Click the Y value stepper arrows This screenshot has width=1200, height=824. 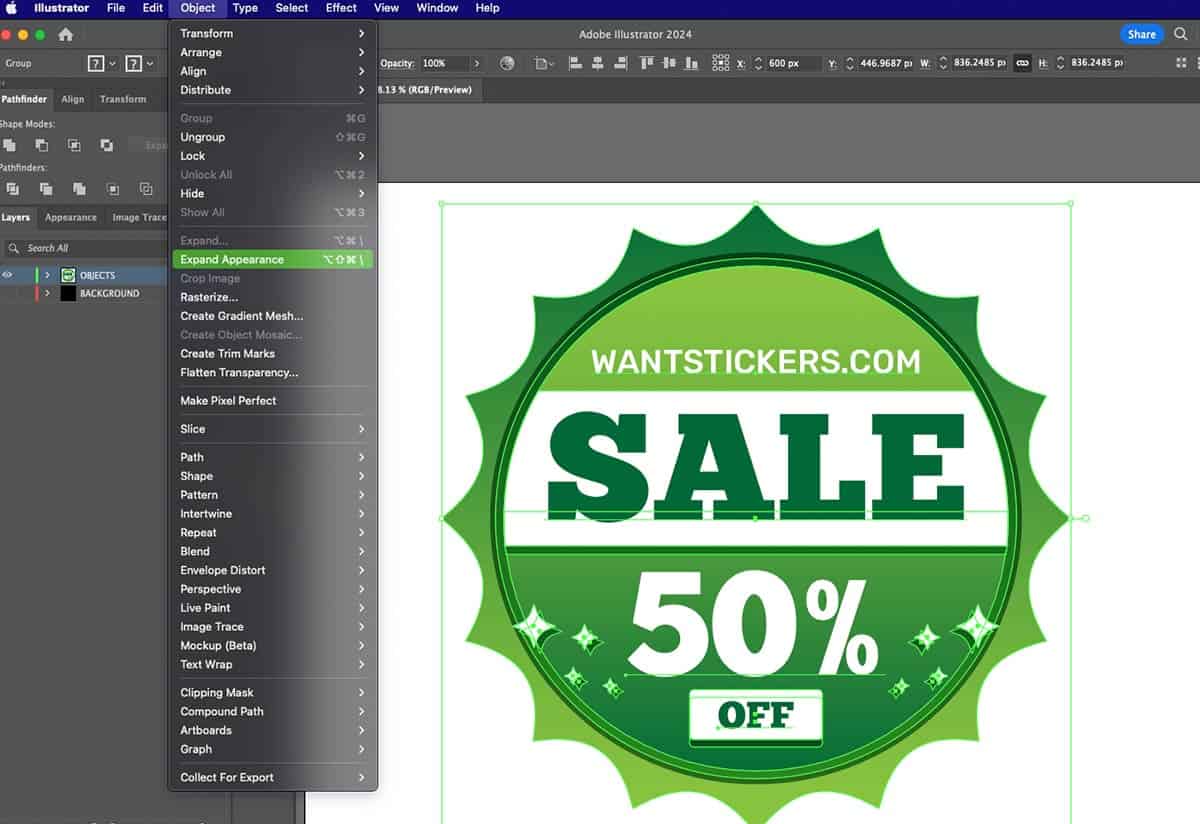849,63
